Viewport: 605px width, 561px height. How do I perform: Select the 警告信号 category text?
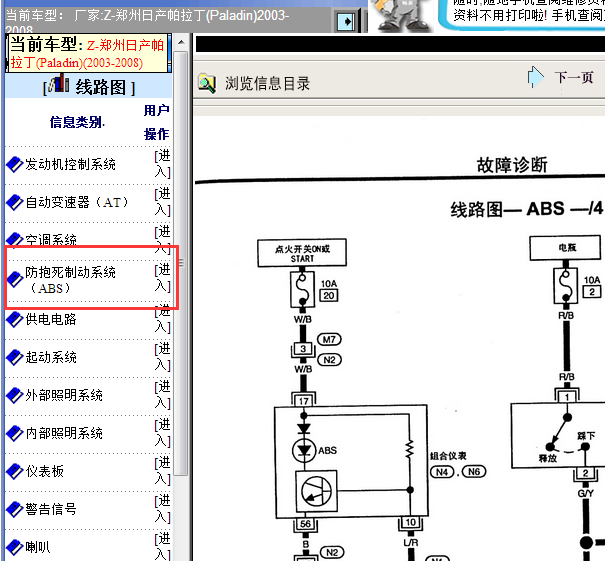click(x=51, y=509)
